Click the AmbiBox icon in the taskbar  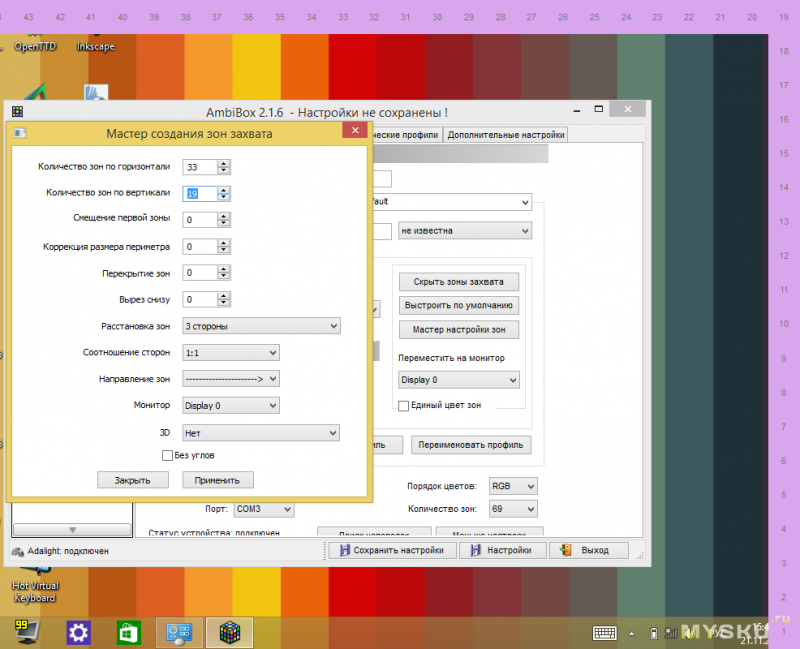(x=229, y=633)
